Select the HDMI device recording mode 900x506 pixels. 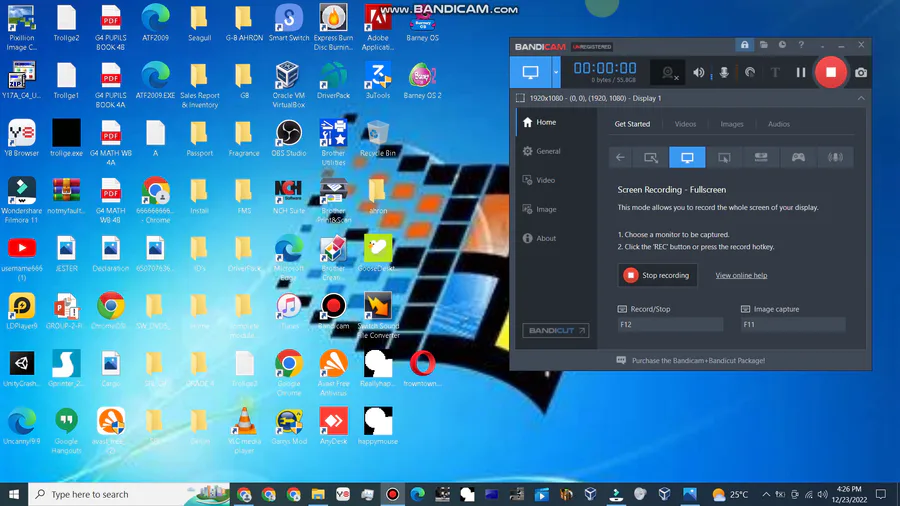point(761,157)
